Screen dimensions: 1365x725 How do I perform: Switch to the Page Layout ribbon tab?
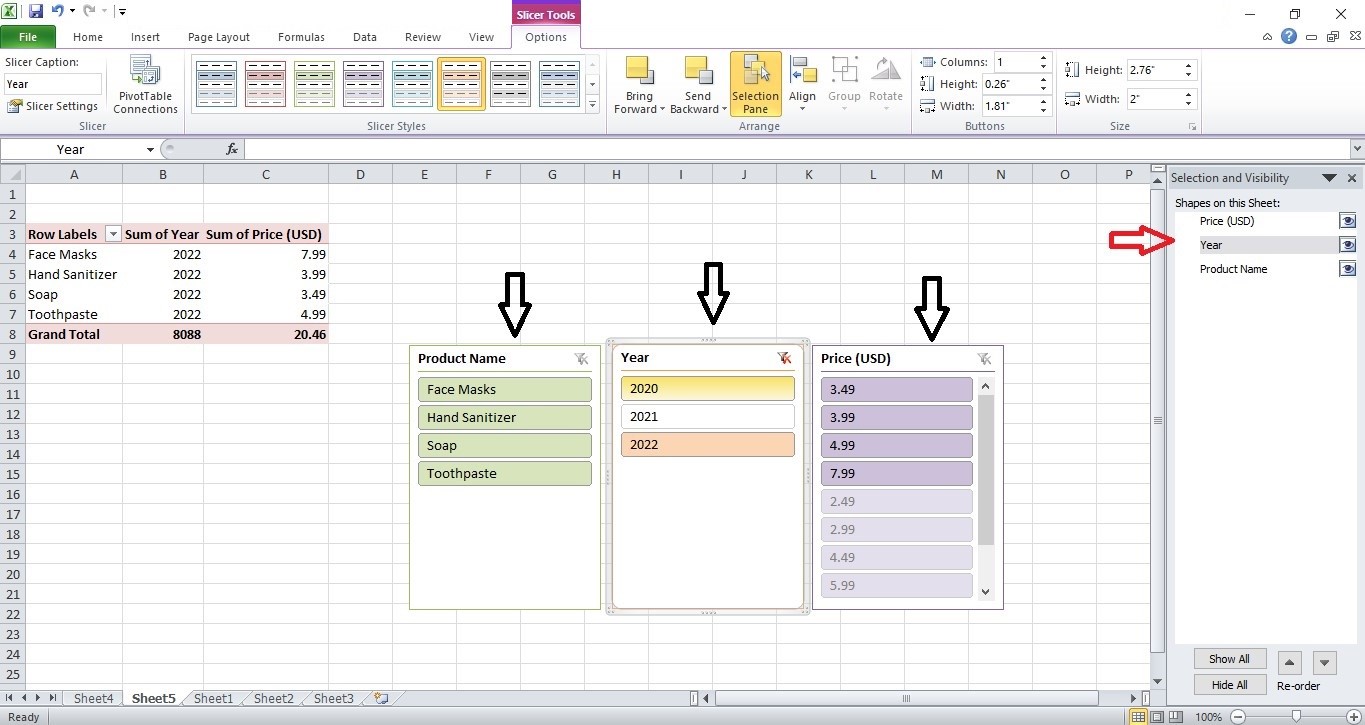coord(218,37)
